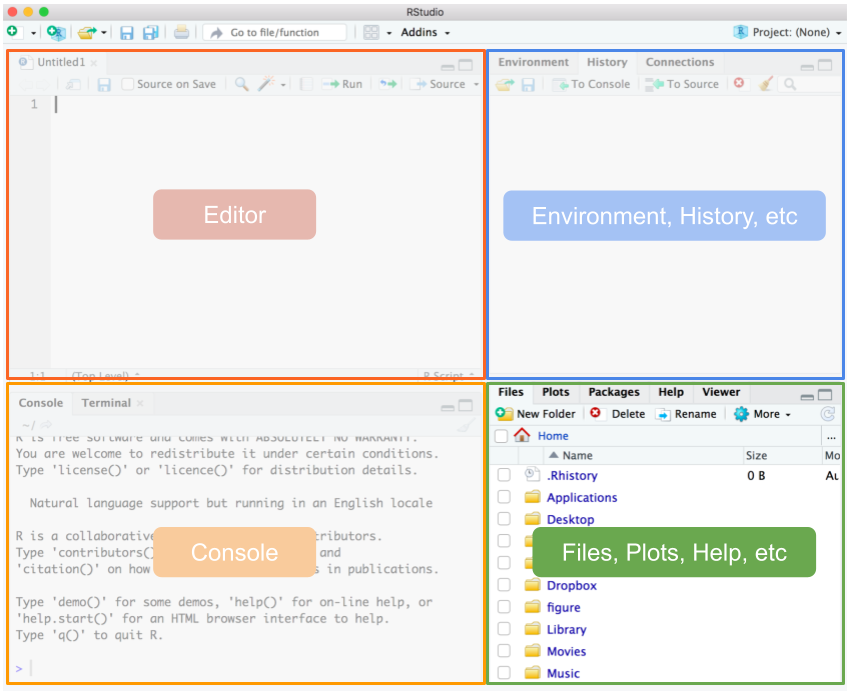Switch to the Help tab
The image size is (850, 695).
671,392
